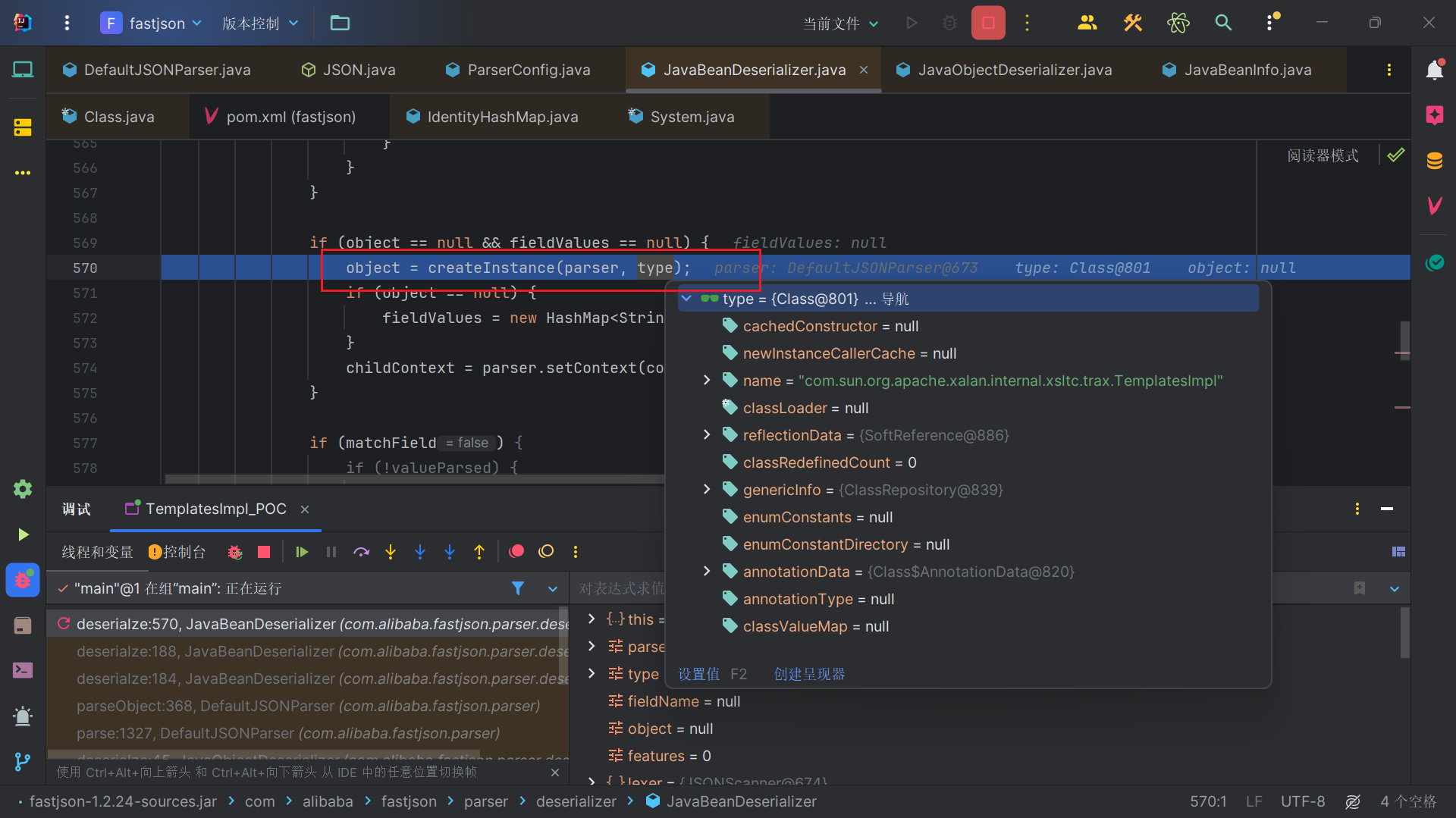This screenshot has width=1456, height=818.
Task: Open the build tools hammer icon
Action: (1132, 24)
